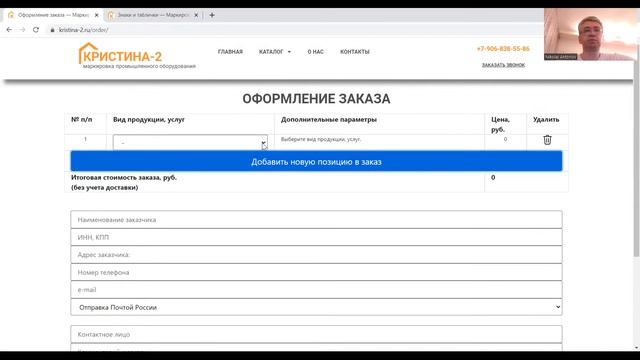Image resolution: width=640 pixels, height=360 pixels.
Task: Click the Дополнительные параметры column header
Action: click(x=329, y=120)
